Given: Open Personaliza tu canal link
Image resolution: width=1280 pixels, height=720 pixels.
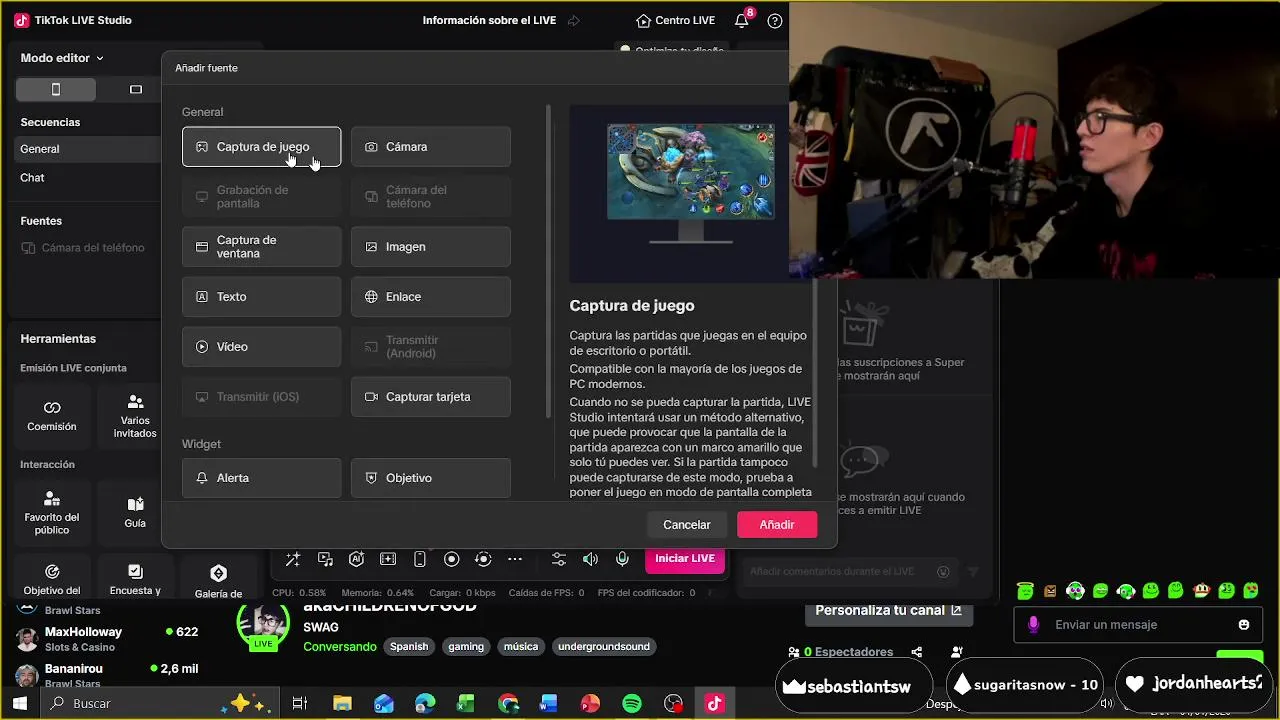Looking at the screenshot, I should (888, 610).
